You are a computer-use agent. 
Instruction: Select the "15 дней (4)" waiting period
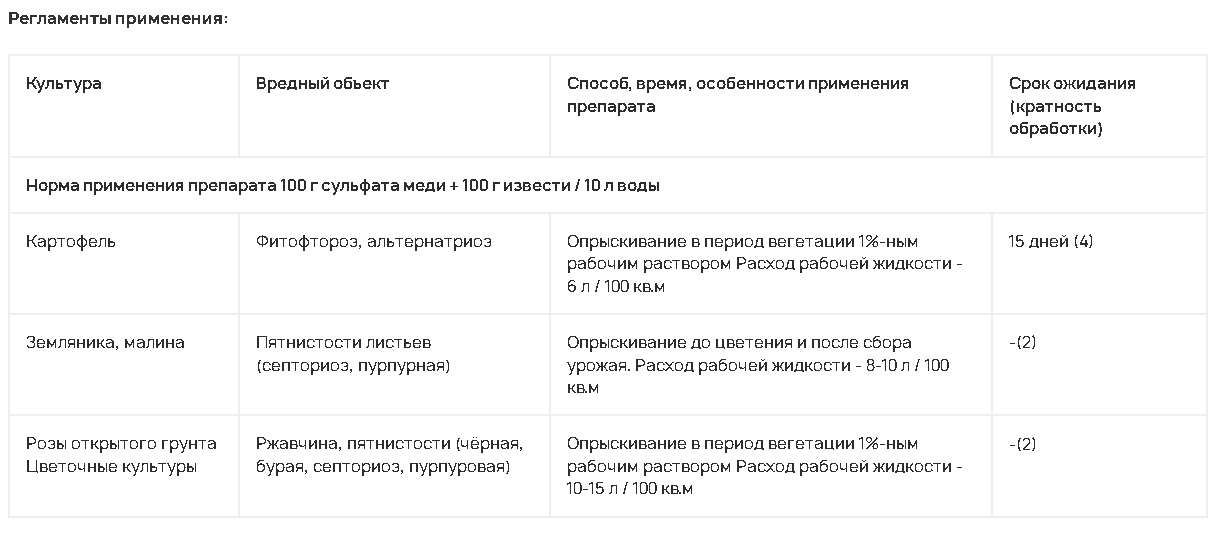(x=1051, y=242)
